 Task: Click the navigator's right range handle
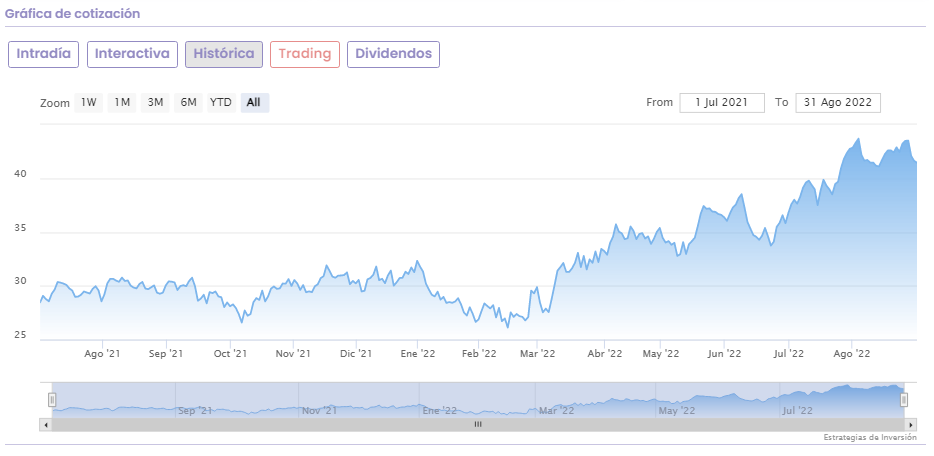904,400
